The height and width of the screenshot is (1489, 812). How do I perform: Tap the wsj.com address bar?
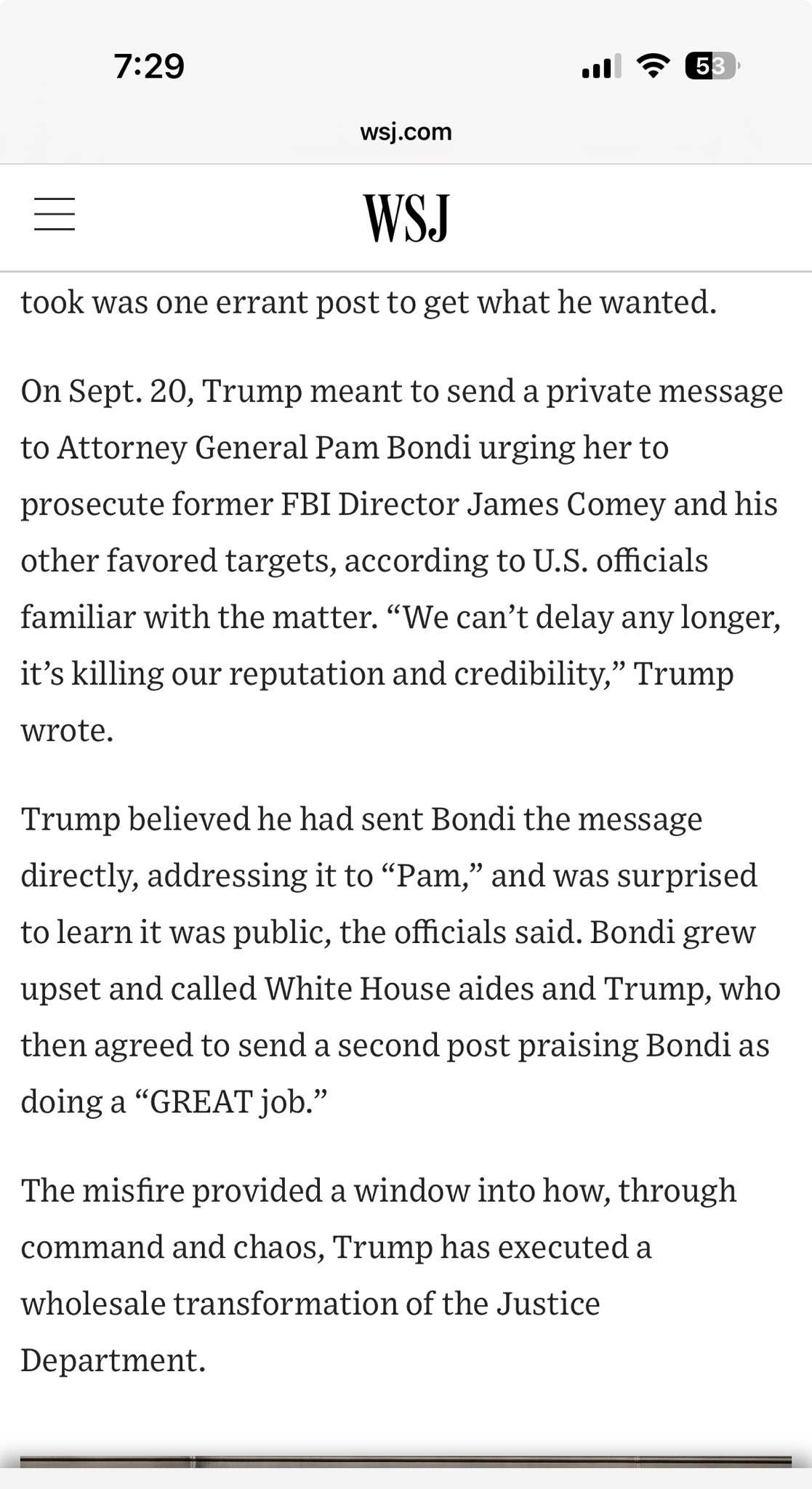pyautogui.click(x=406, y=132)
